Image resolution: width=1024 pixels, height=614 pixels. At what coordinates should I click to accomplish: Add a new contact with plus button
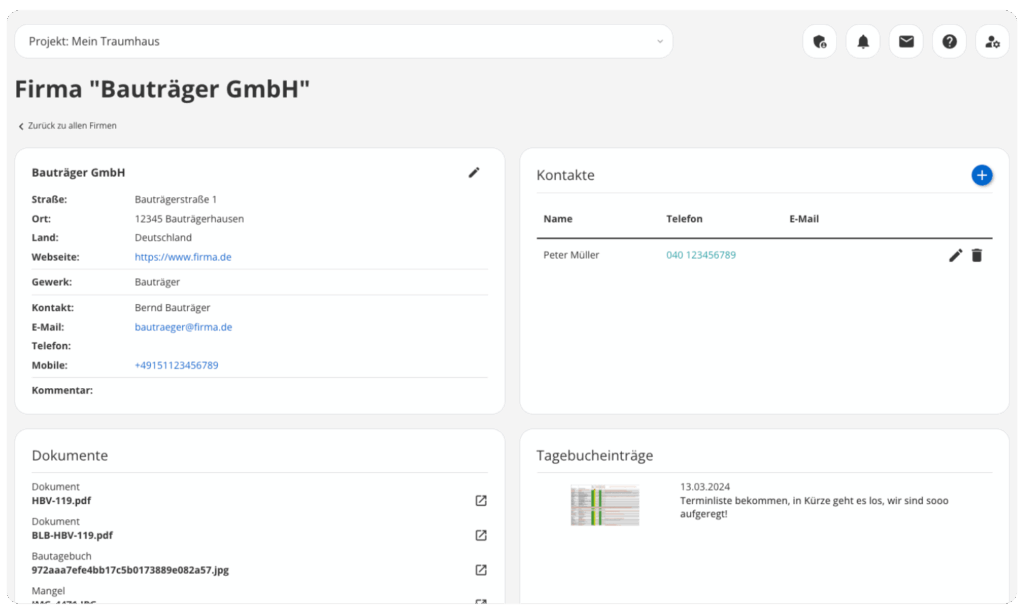tap(981, 175)
